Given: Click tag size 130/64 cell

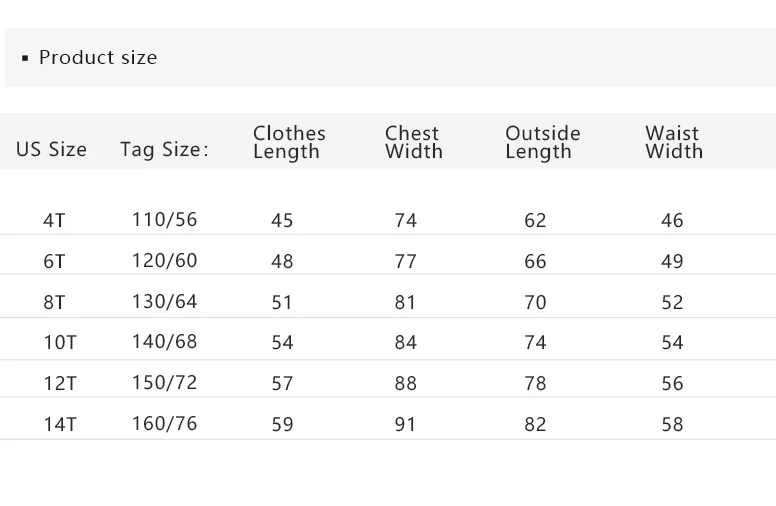Looking at the screenshot, I should (164, 302).
